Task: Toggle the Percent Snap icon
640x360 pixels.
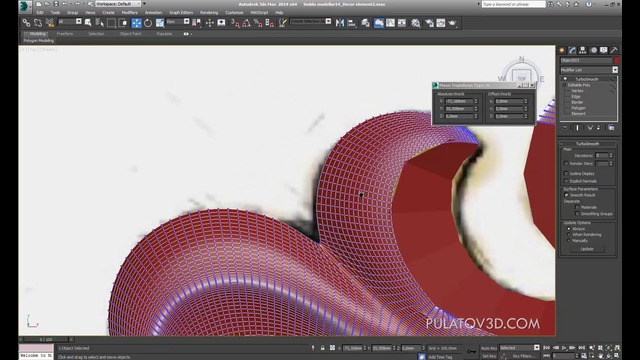Action: (x=258, y=23)
